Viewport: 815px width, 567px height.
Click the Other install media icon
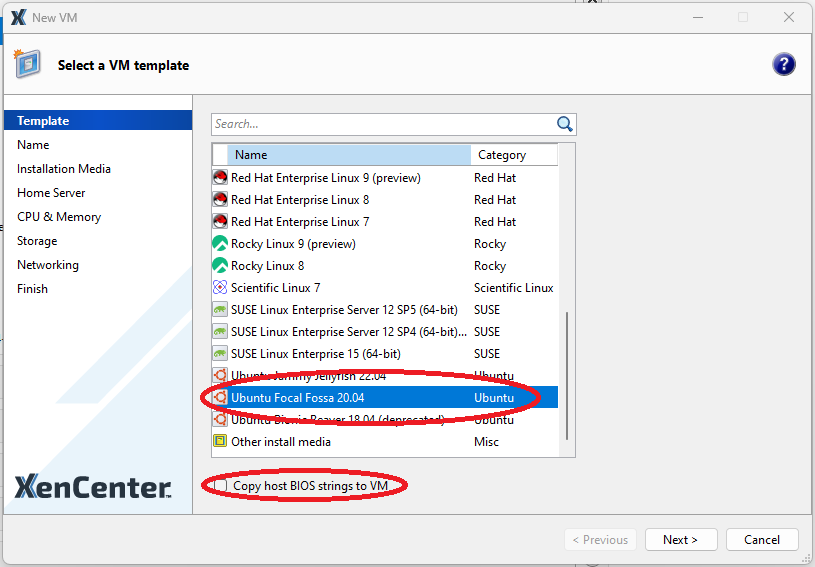pyautogui.click(x=220, y=441)
